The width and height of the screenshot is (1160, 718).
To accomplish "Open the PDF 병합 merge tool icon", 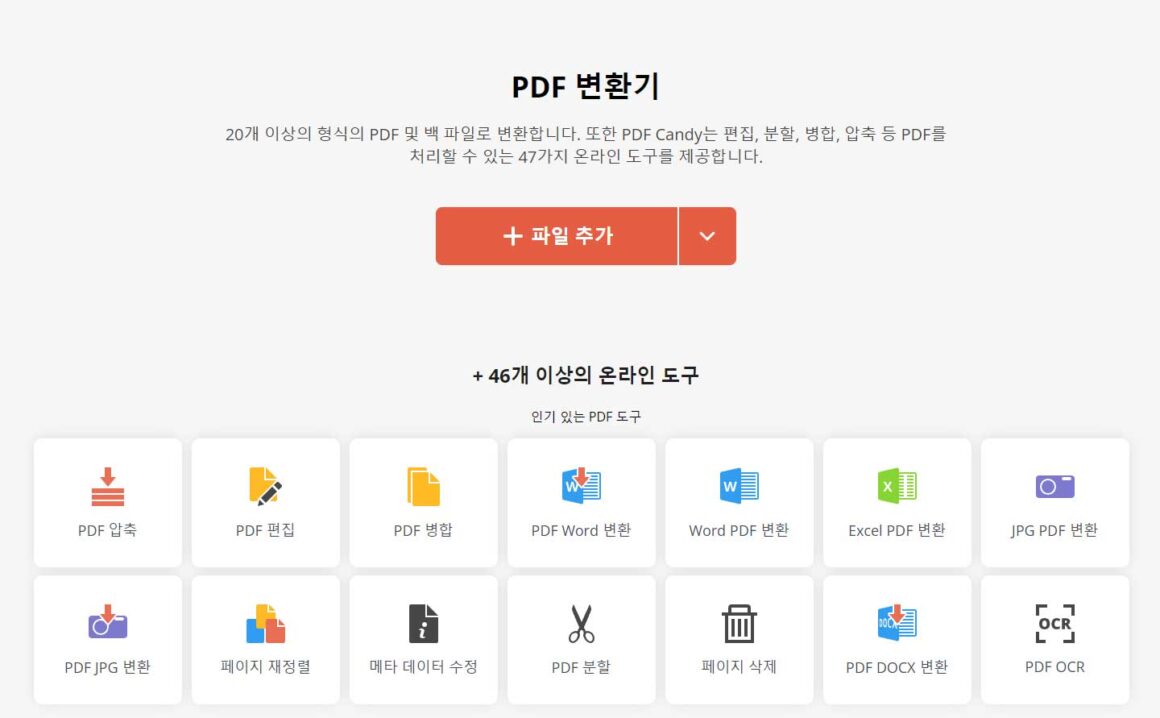I will (x=423, y=487).
